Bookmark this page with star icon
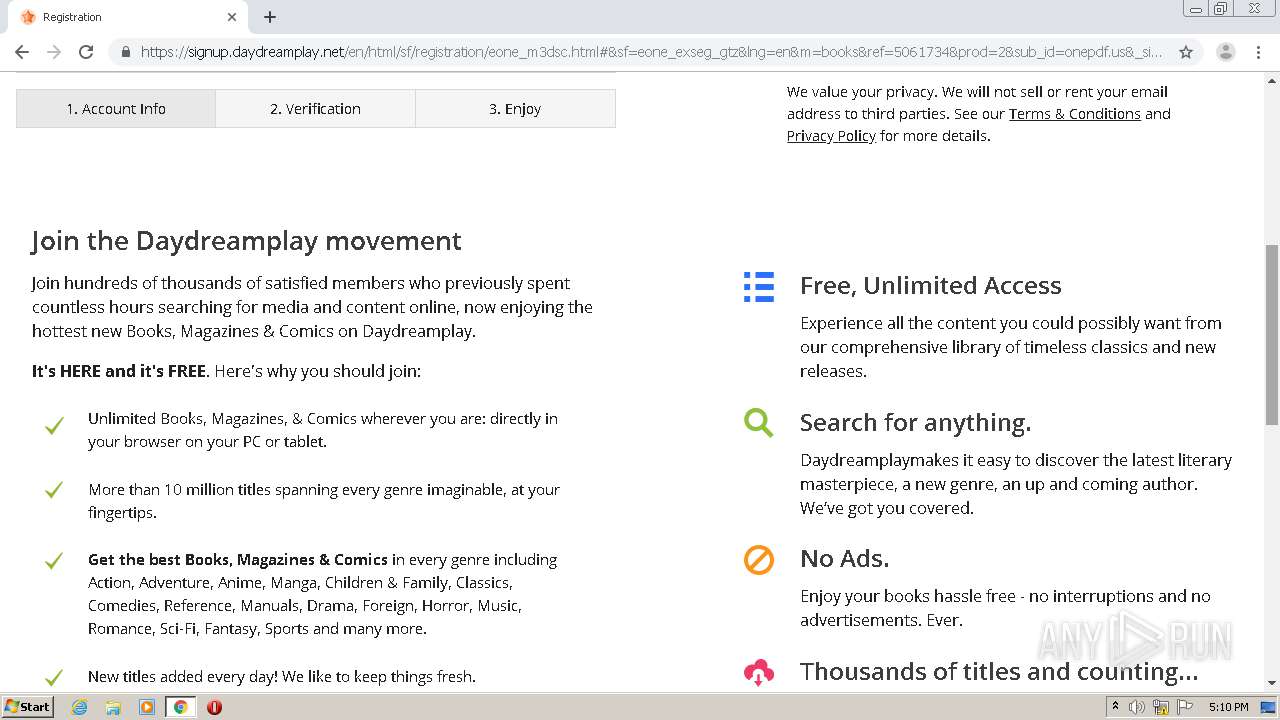The height and width of the screenshot is (720, 1280). click(1186, 52)
